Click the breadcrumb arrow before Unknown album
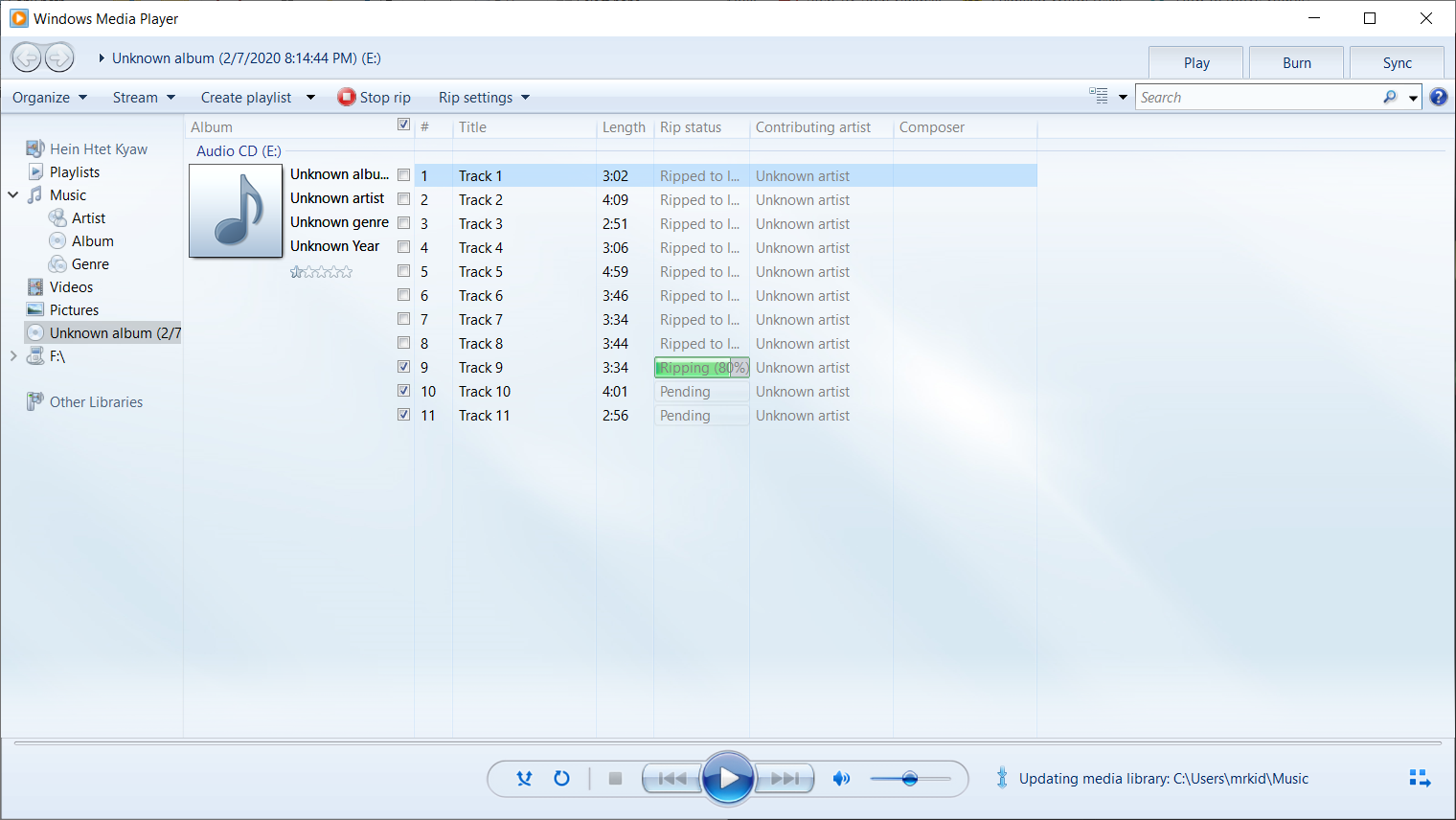Image resolution: width=1456 pixels, height=820 pixels. (x=102, y=58)
